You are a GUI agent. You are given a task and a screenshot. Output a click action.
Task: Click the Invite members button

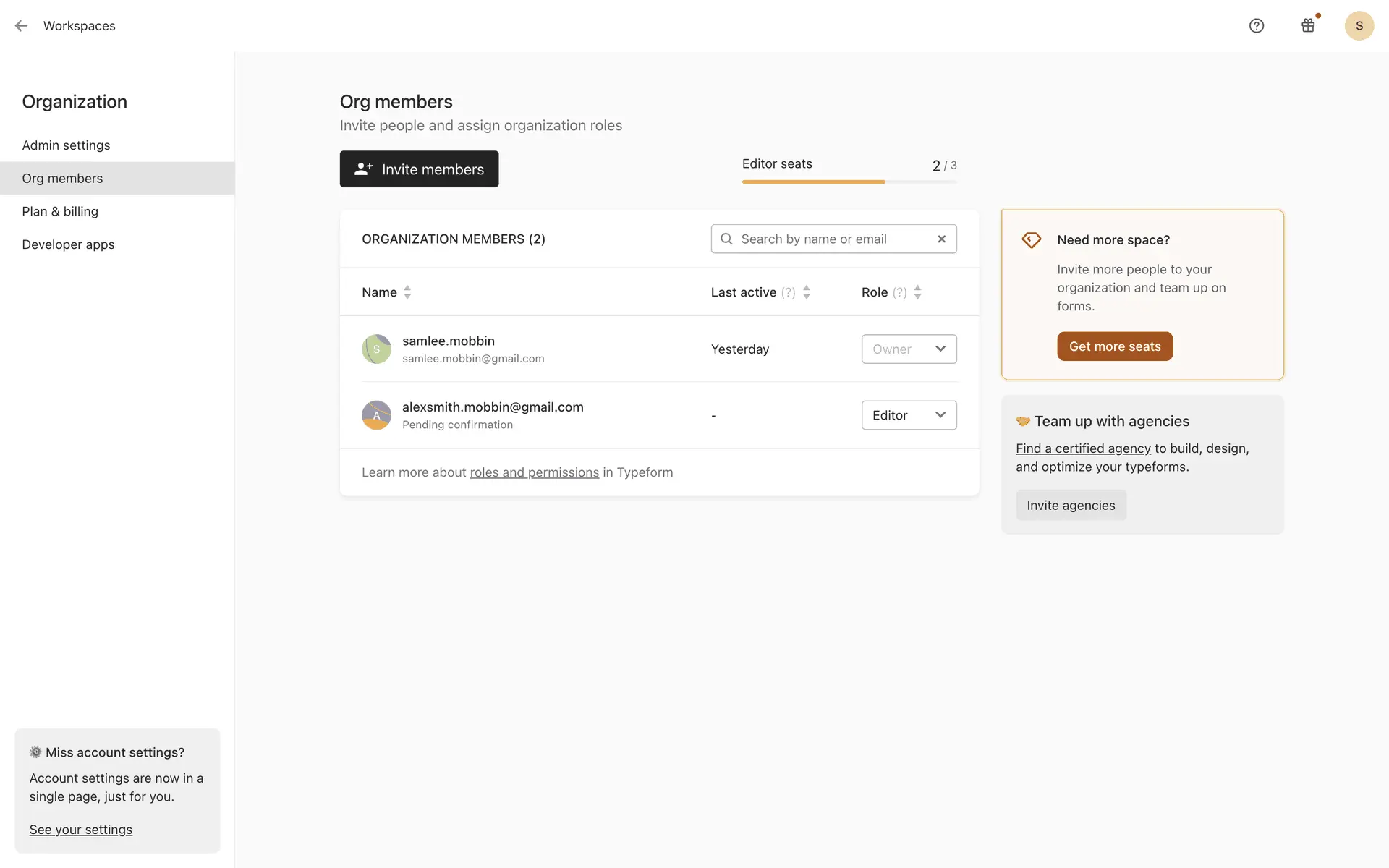pos(419,169)
